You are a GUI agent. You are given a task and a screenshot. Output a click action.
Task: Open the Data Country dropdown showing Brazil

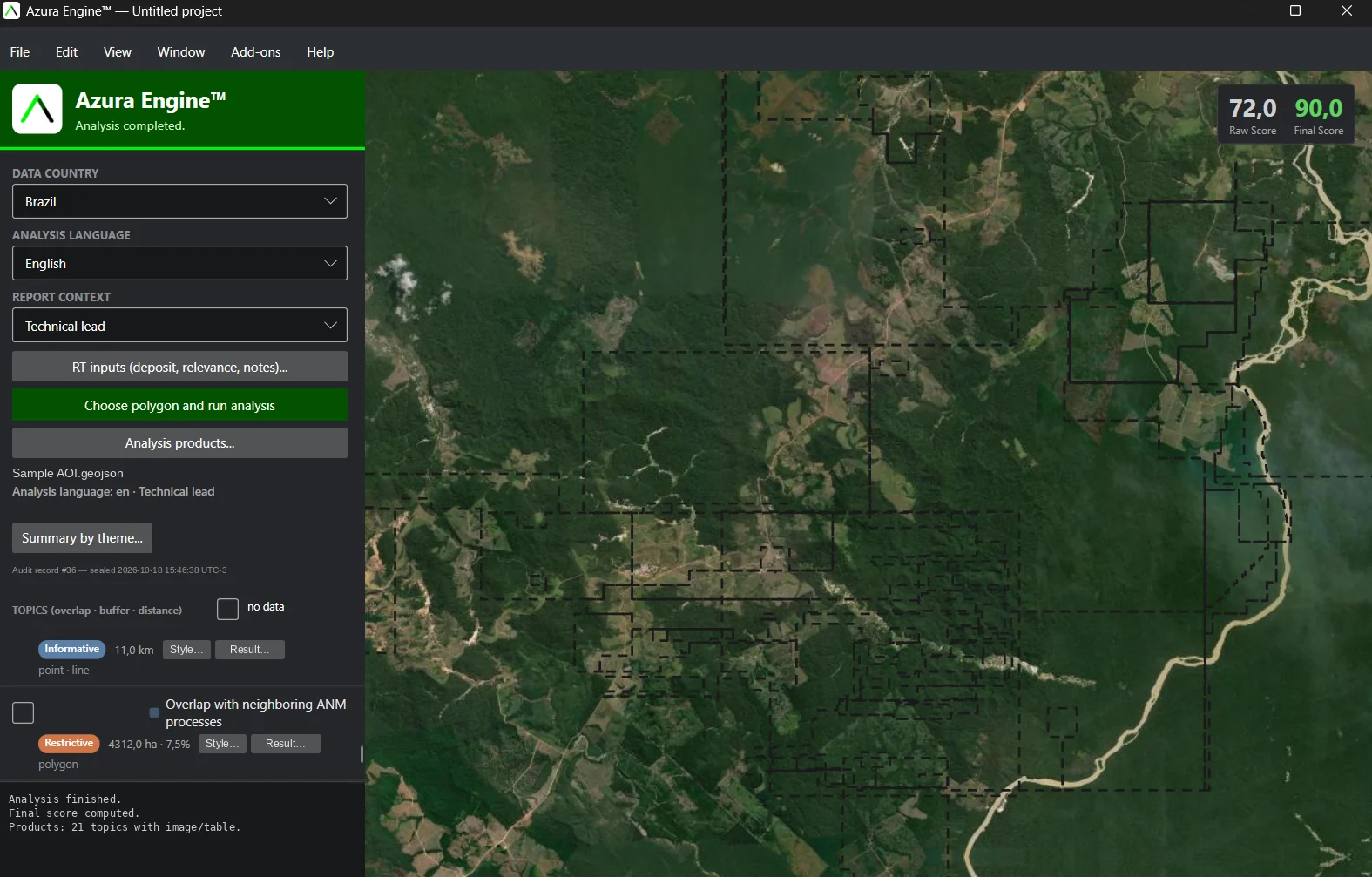179,201
